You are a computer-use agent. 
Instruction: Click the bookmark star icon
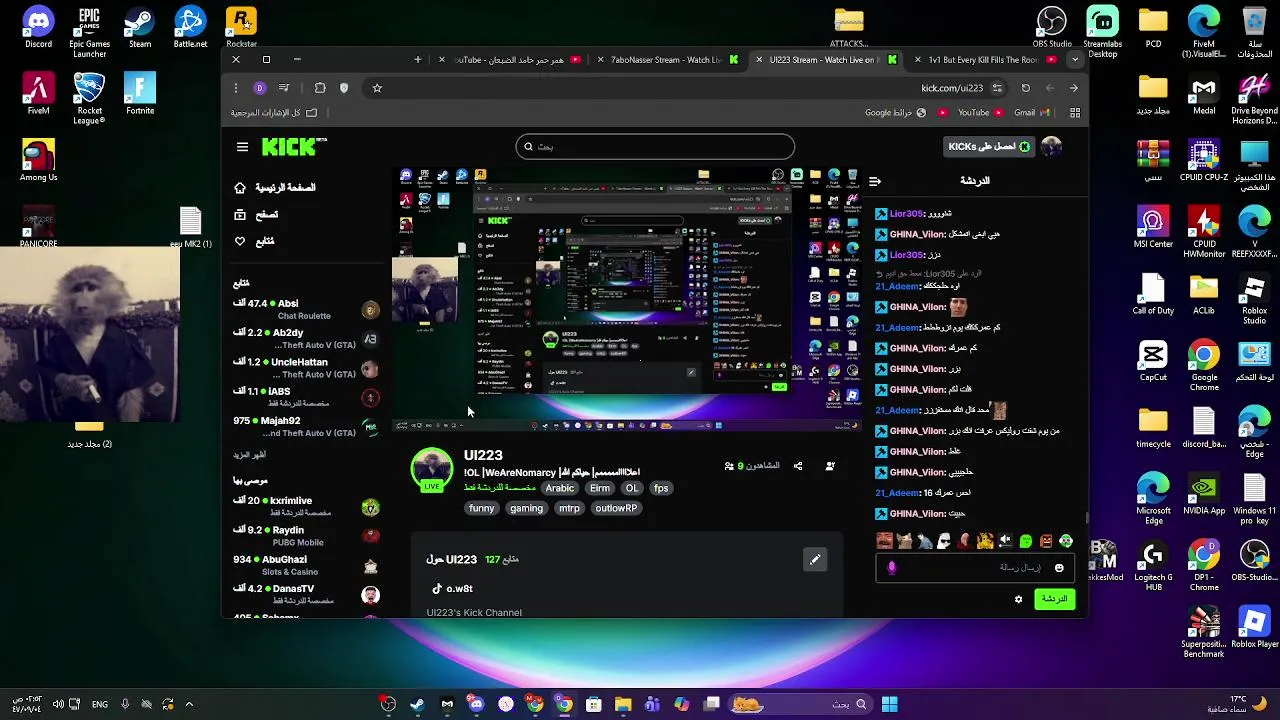[x=377, y=88]
